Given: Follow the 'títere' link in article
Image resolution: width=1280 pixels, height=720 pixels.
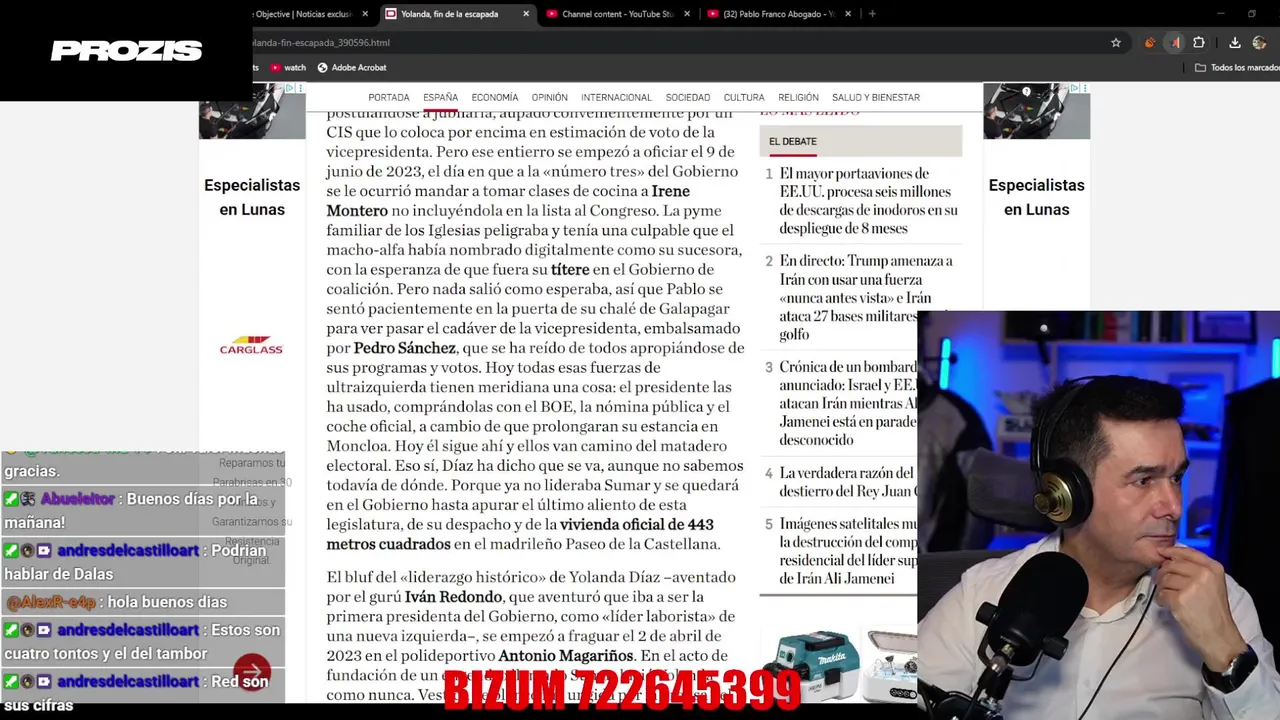Looking at the screenshot, I should [x=570, y=270].
